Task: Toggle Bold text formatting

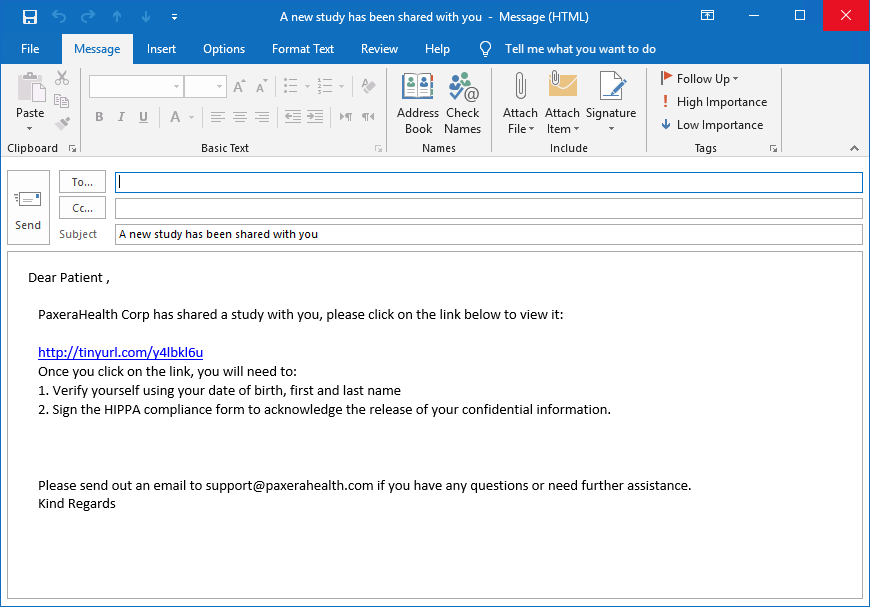Action: 99,117
